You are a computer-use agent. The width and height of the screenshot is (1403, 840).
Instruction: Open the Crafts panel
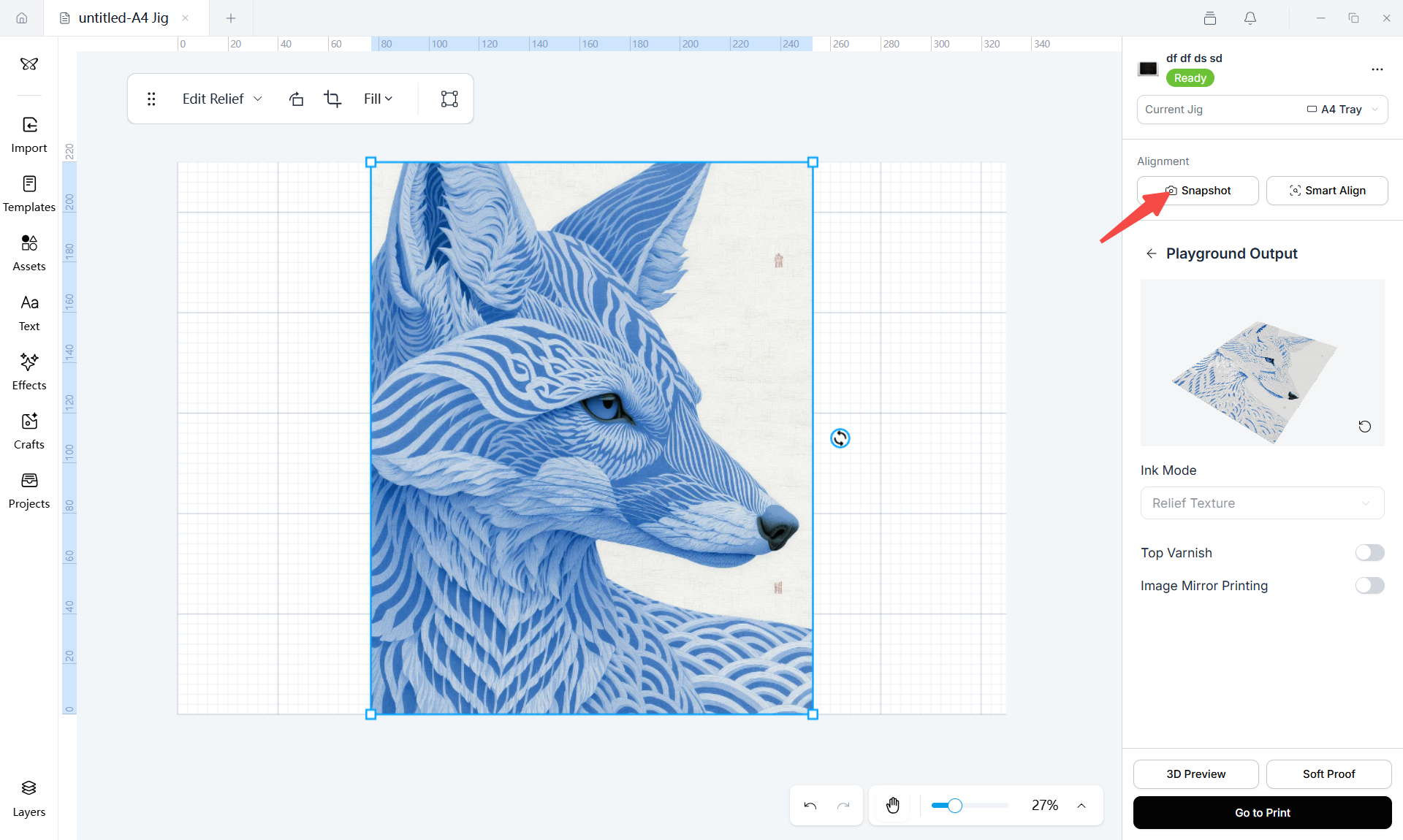coord(29,431)
